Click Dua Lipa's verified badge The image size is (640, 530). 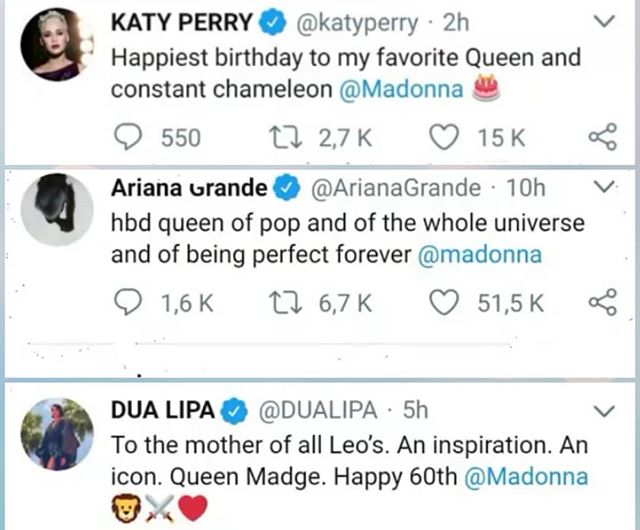[236, 411]
